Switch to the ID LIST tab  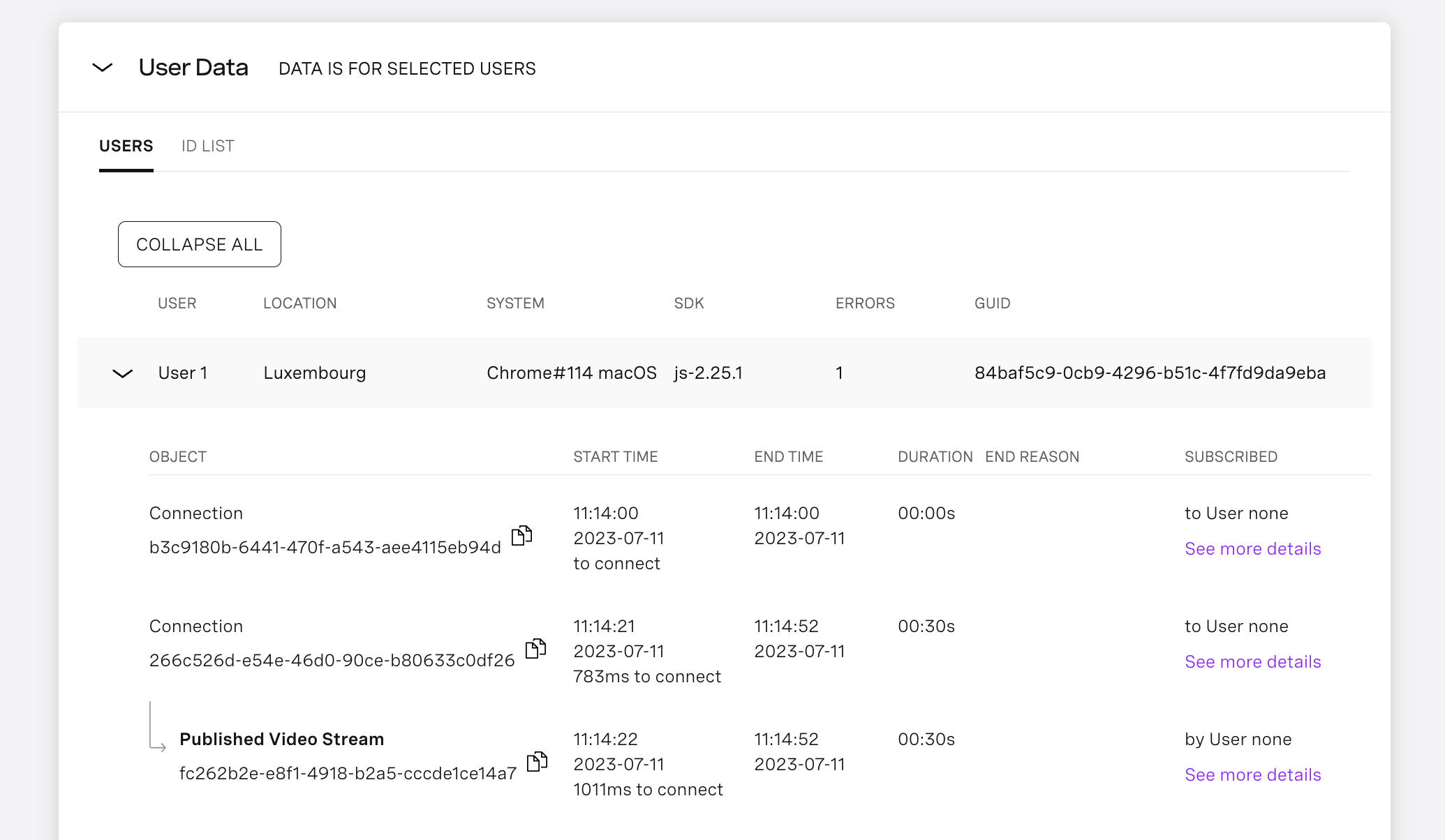point(207,145)
